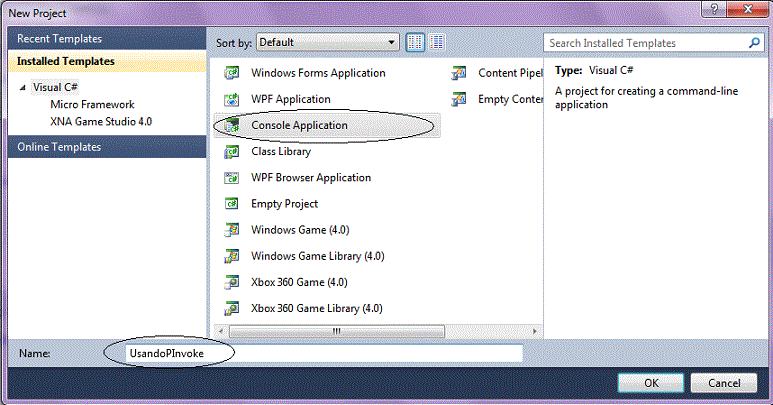
Task: Close the New Project dialog
Action: coord(748,8)
